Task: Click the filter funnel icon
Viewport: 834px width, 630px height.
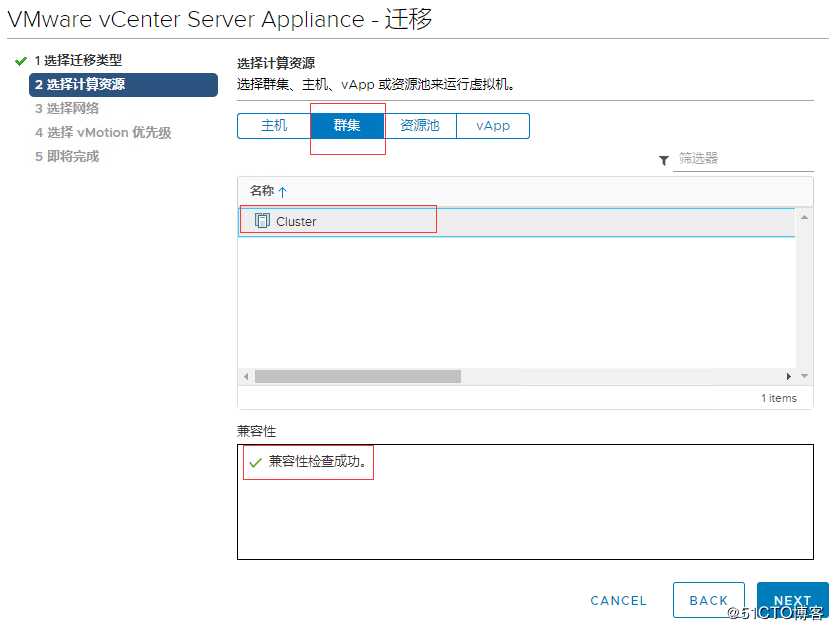Action: click(664, 160)
